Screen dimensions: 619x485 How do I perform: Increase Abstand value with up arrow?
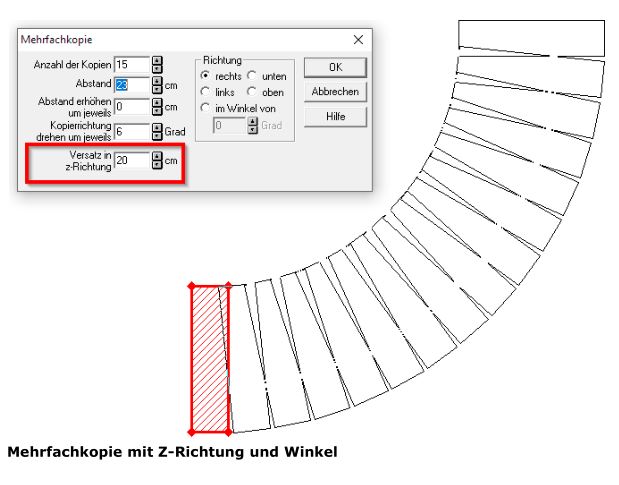point(157,81)
